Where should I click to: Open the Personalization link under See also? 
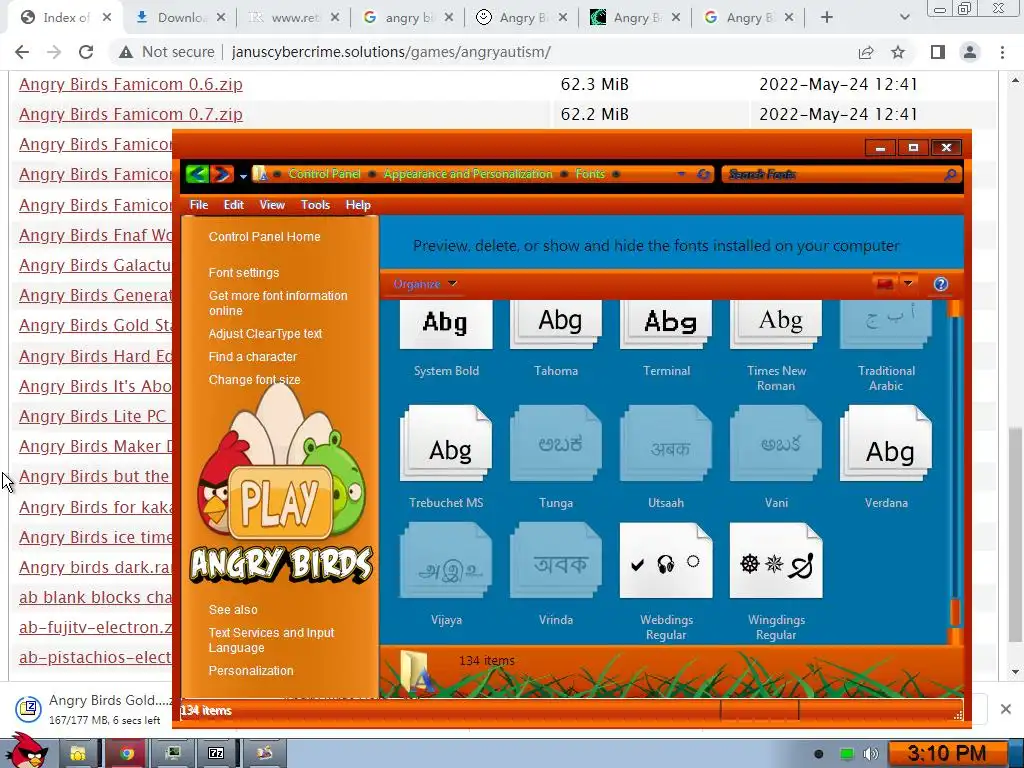tap(251, 671)
